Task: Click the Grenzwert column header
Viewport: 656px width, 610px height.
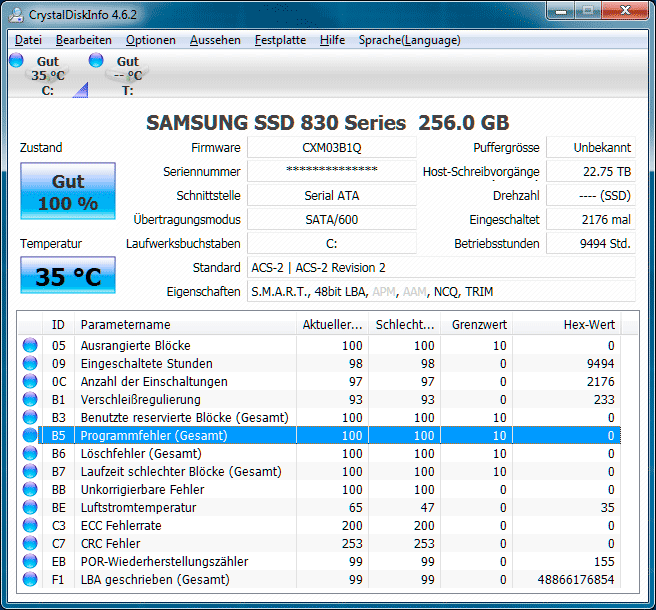Action: click(x=477, y=325)
